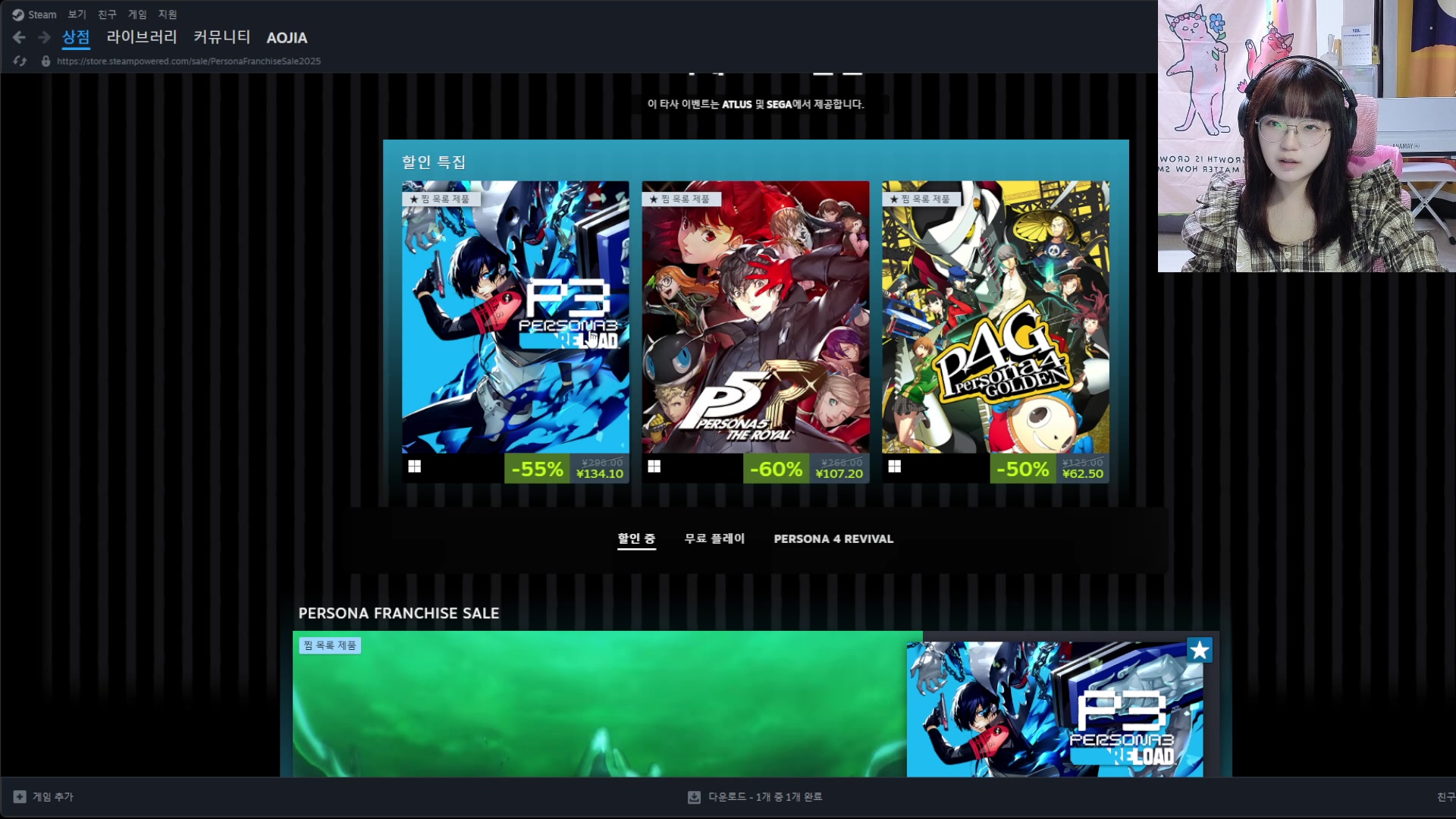Click Windows icon under Persona 3 Reload

click(x=414, y=466)
